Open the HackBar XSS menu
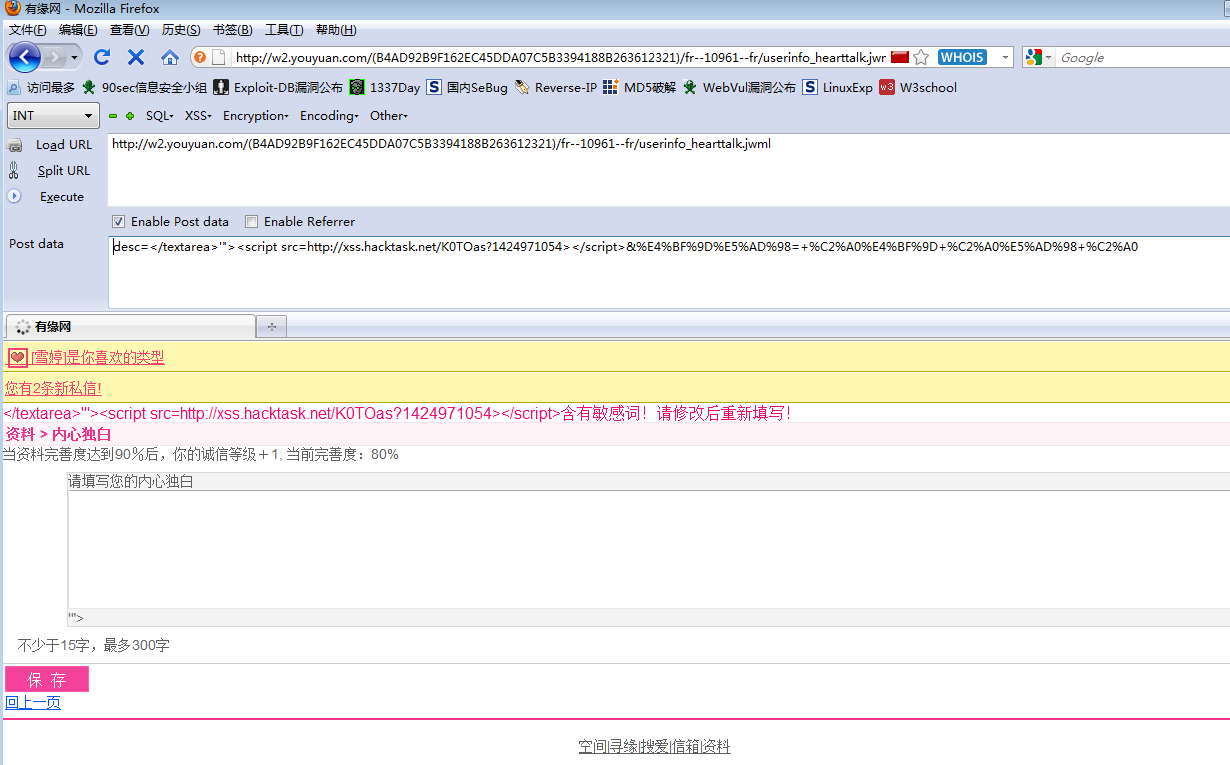 (198, 116)
